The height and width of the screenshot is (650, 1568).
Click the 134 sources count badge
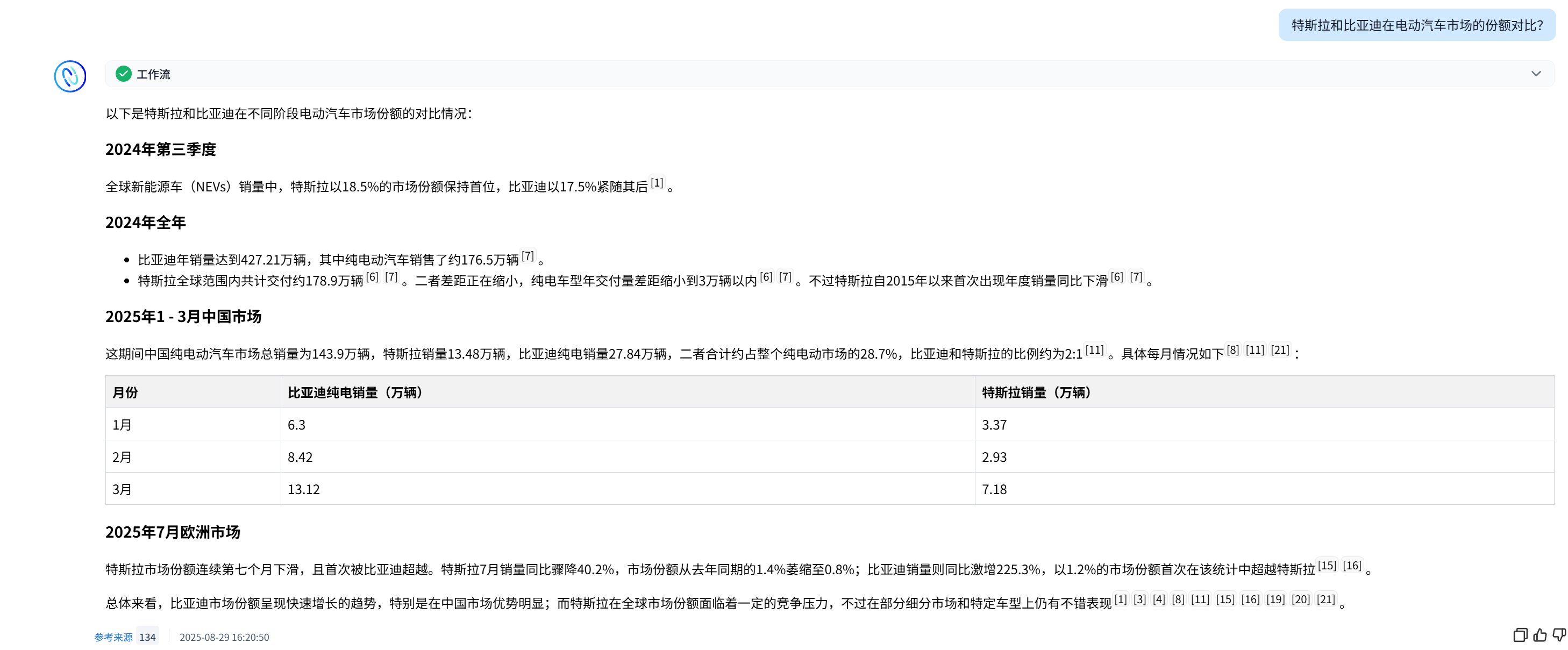(147, 637)
